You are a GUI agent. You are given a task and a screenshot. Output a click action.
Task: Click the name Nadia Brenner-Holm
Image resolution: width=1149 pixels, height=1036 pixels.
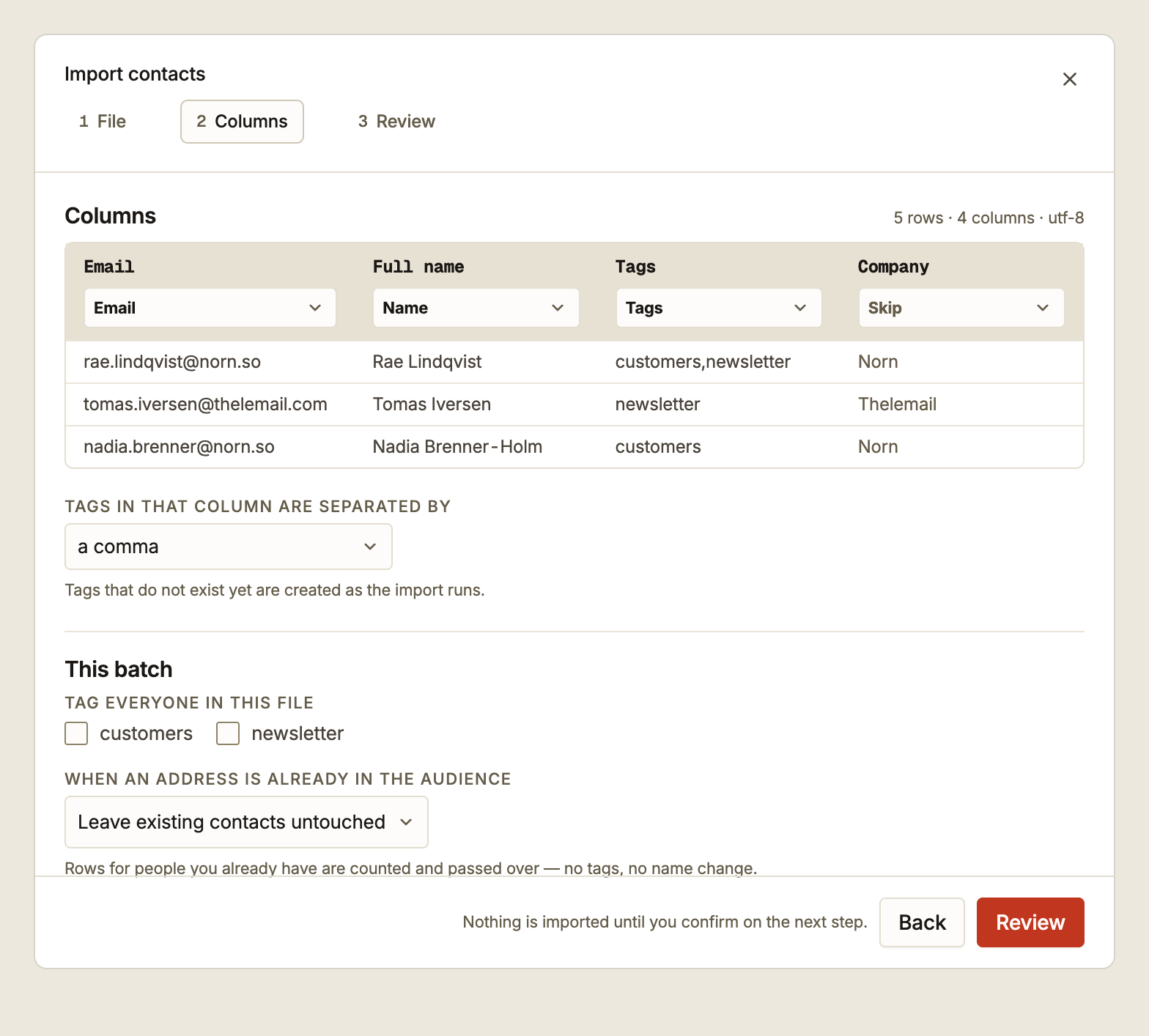coord(457,447)
